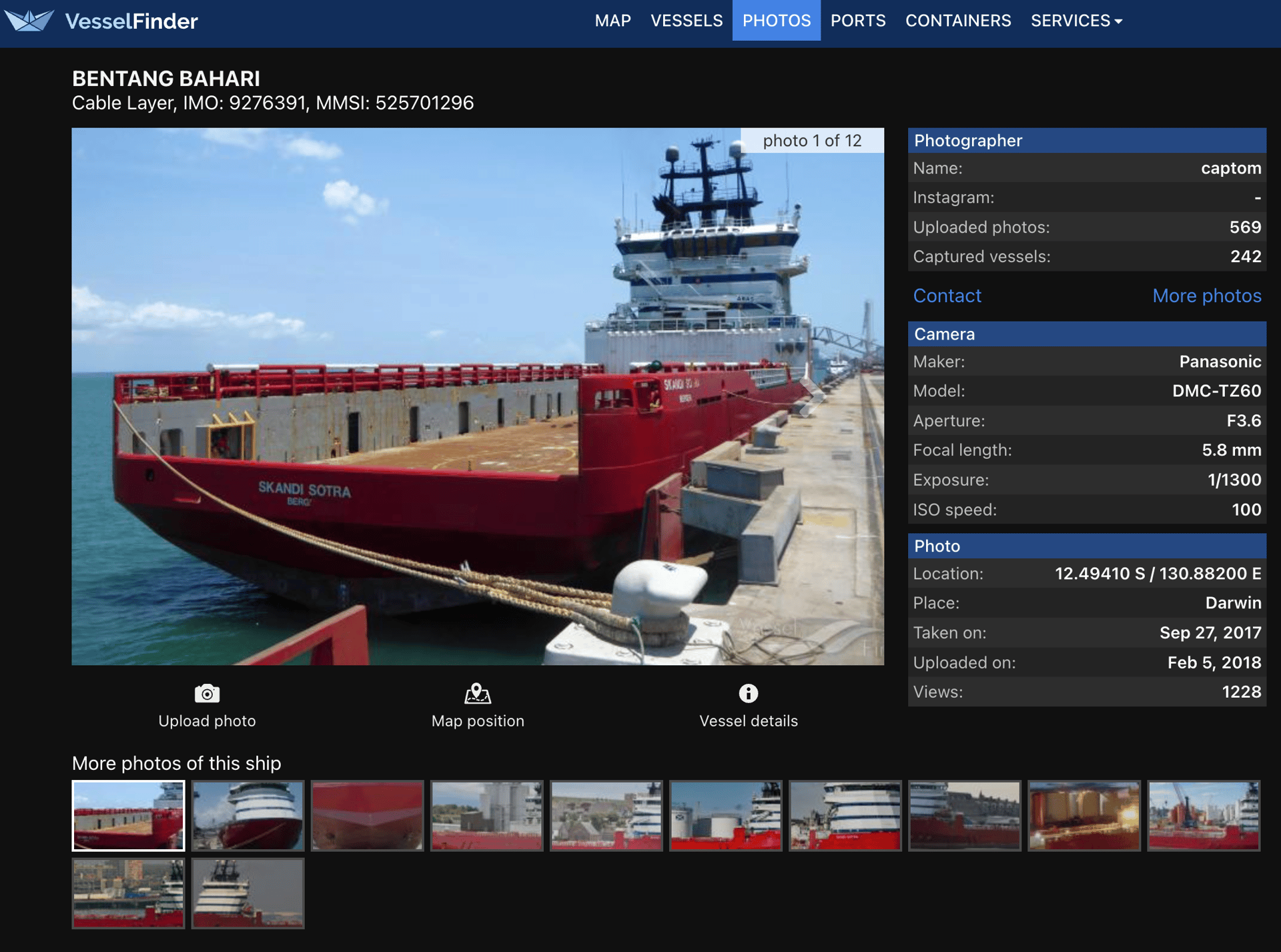Open the ninth thumbnail with orange night lighting
The width and height of the screenshot is (1281, 952).
click(x=1084, y=816)
